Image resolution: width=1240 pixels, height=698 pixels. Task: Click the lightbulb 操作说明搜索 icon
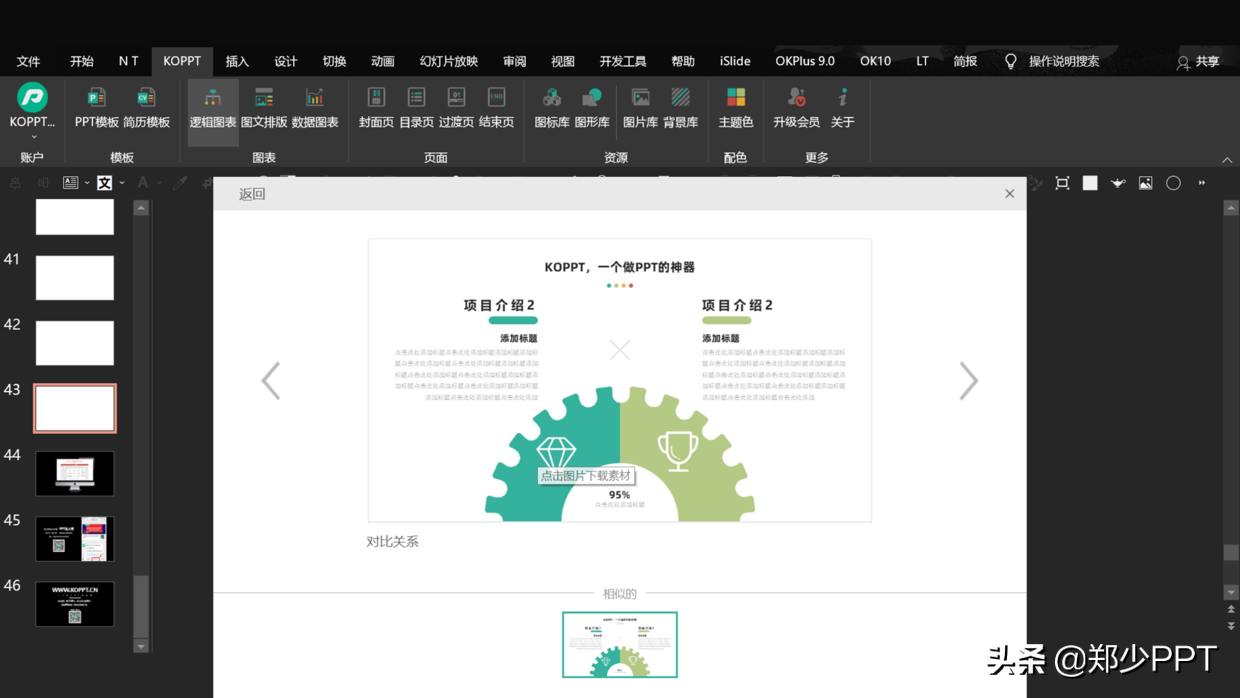click(x=1011, y=62)
